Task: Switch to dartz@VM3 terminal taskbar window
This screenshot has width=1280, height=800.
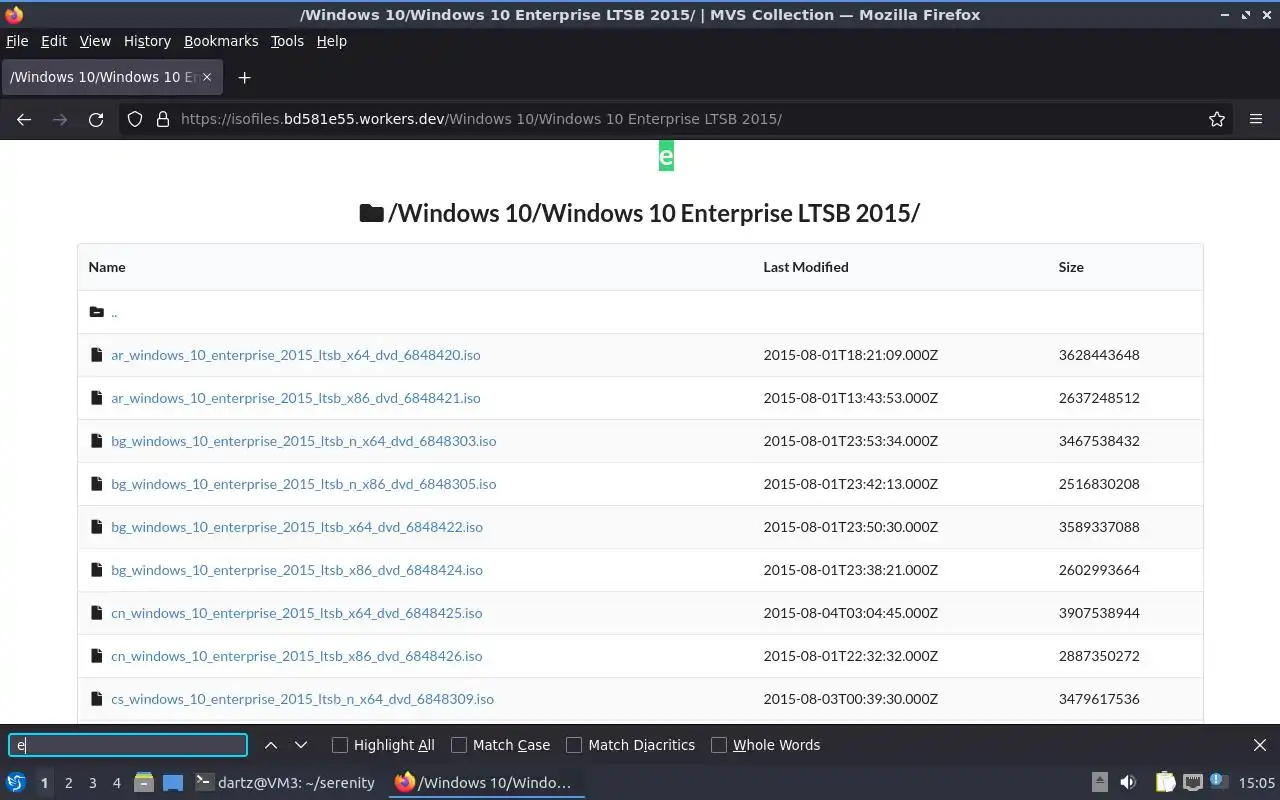Action: point(285,782)
